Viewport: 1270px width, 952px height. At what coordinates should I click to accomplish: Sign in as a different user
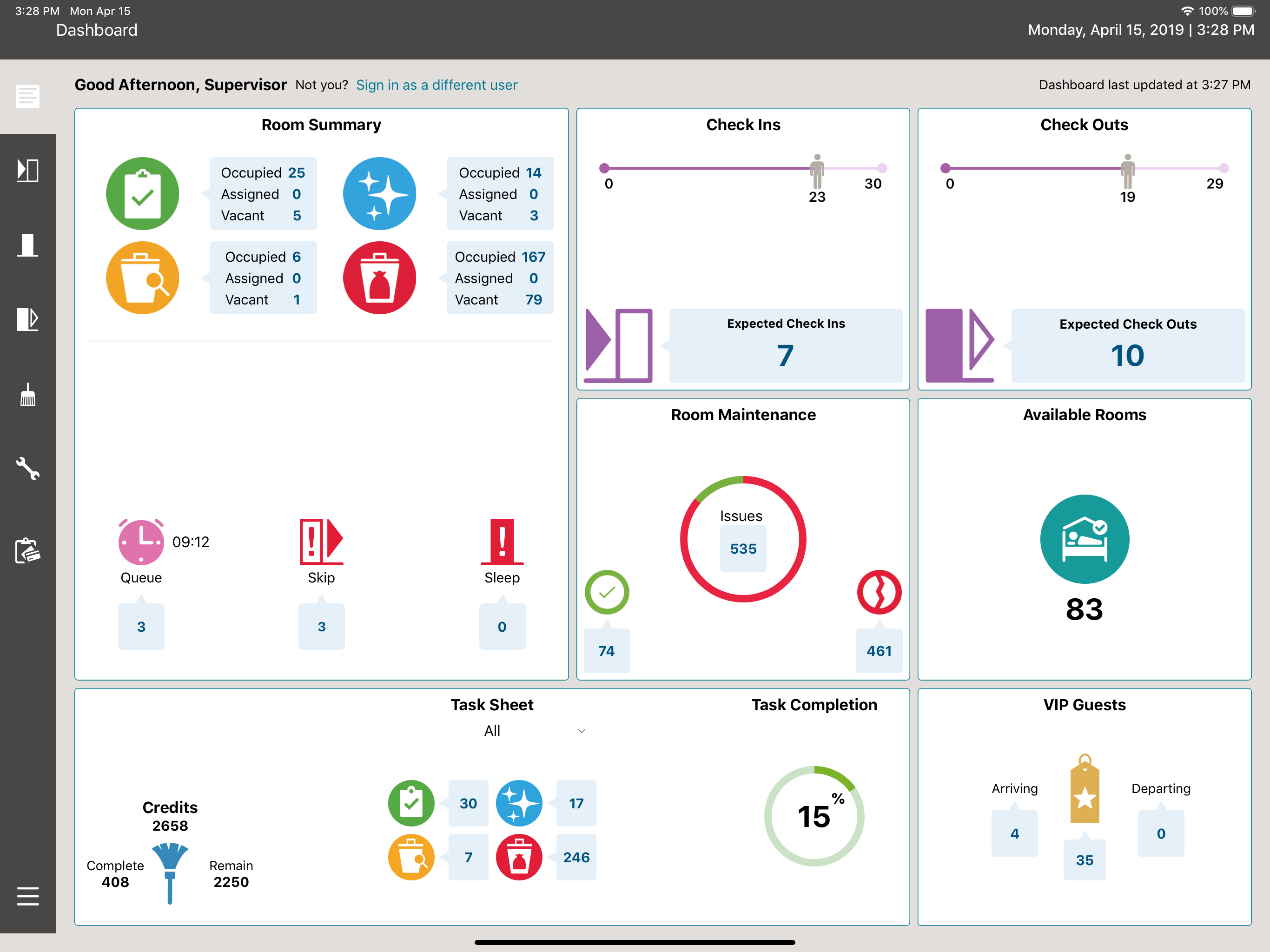point(437,85)
